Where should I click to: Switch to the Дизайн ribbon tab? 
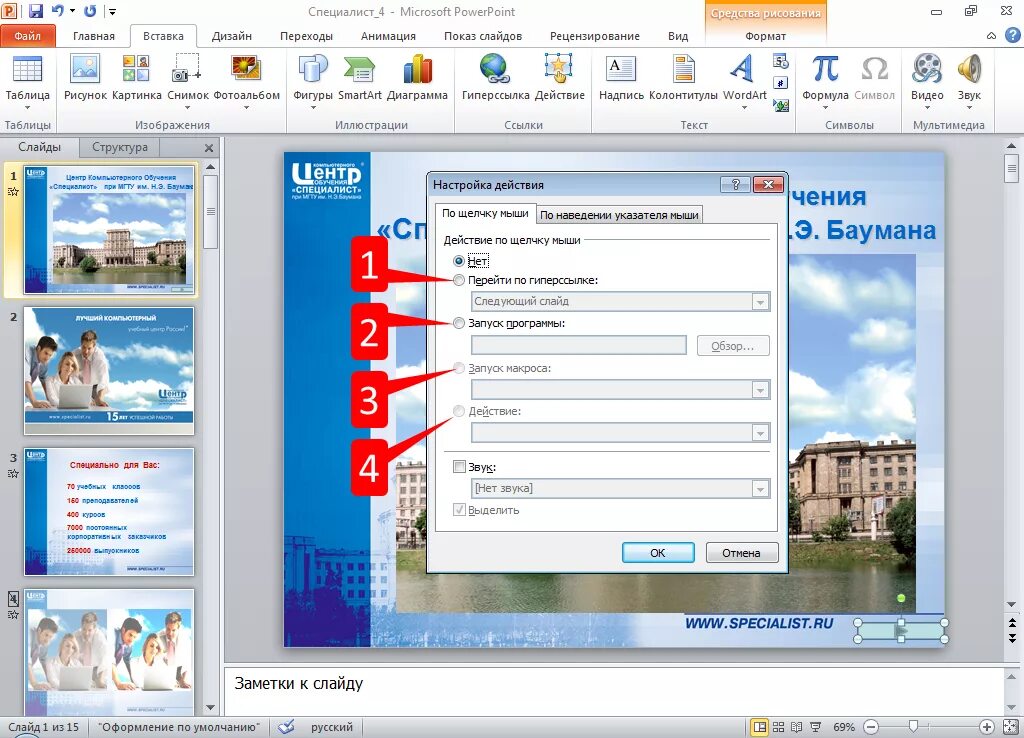click(231, 36)
